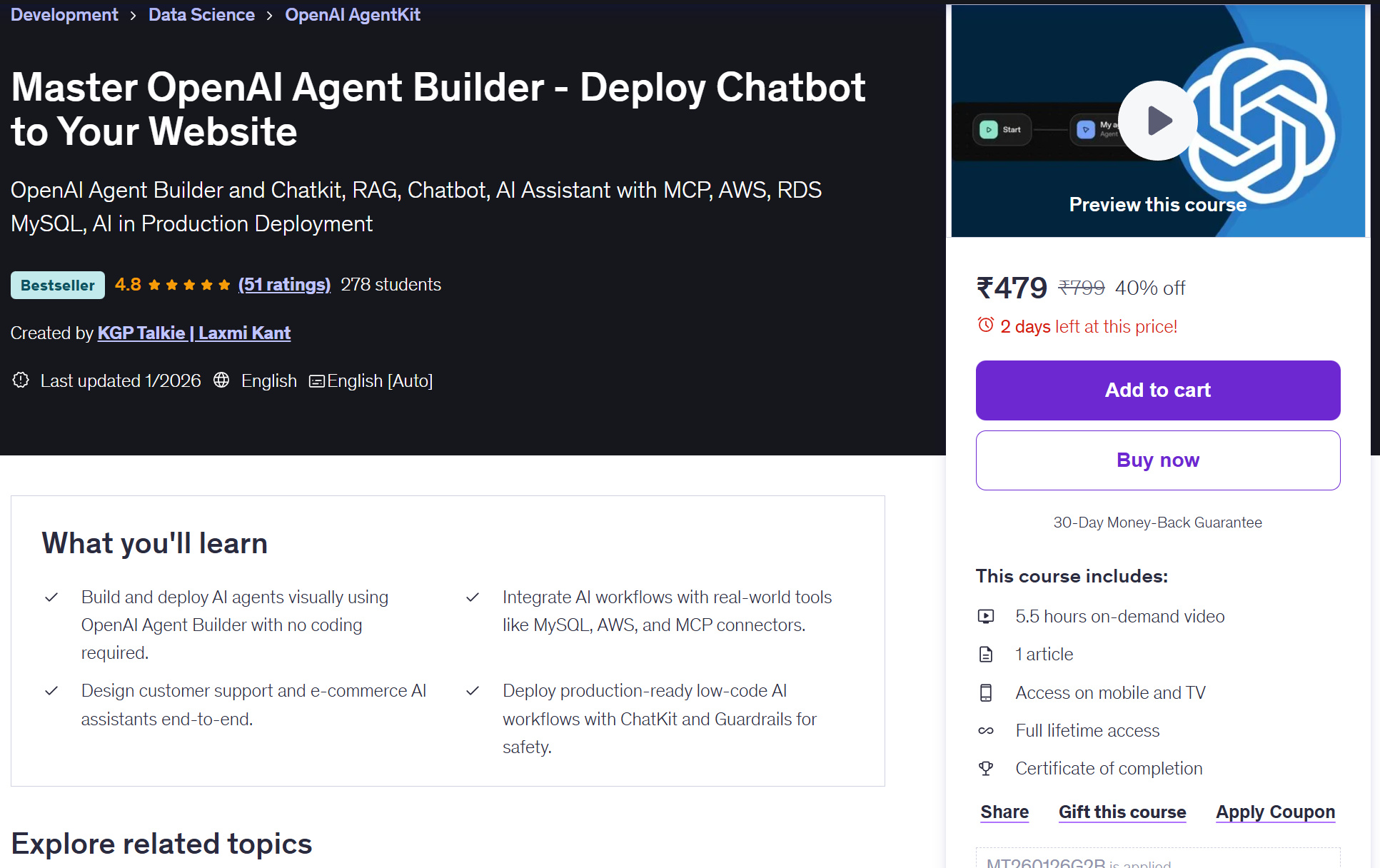Select Apply Coupon
The height and width of the screenshot is (868, 1380).
pos(1275,812)
